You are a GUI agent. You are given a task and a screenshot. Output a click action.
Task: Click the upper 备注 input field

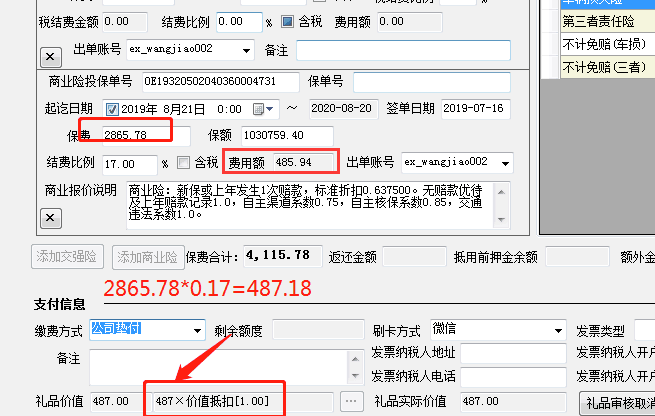point(404,51)
